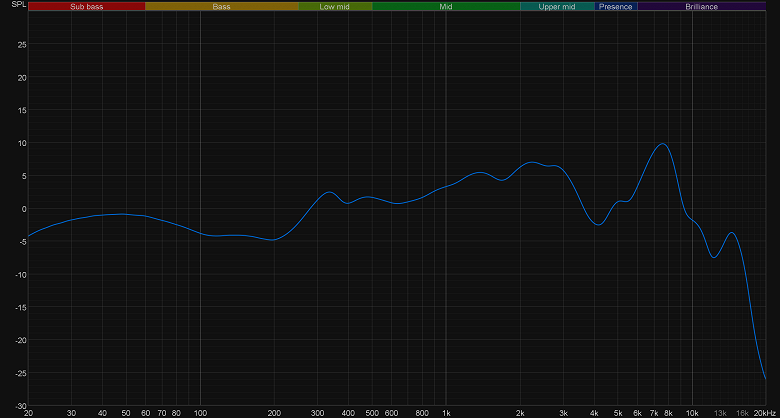The height and width of the screenshot is (418, 780).
Task: Click the 13k frequency label
Action: 721,413
